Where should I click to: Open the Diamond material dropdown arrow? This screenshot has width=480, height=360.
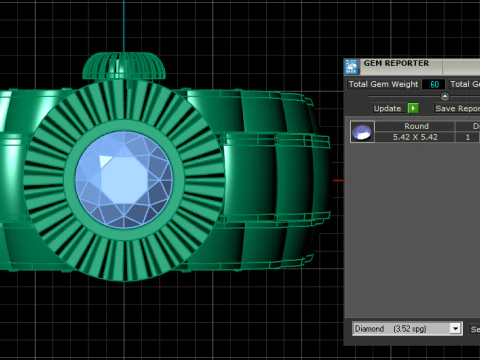pyautogui.click(x=455, y=329)
